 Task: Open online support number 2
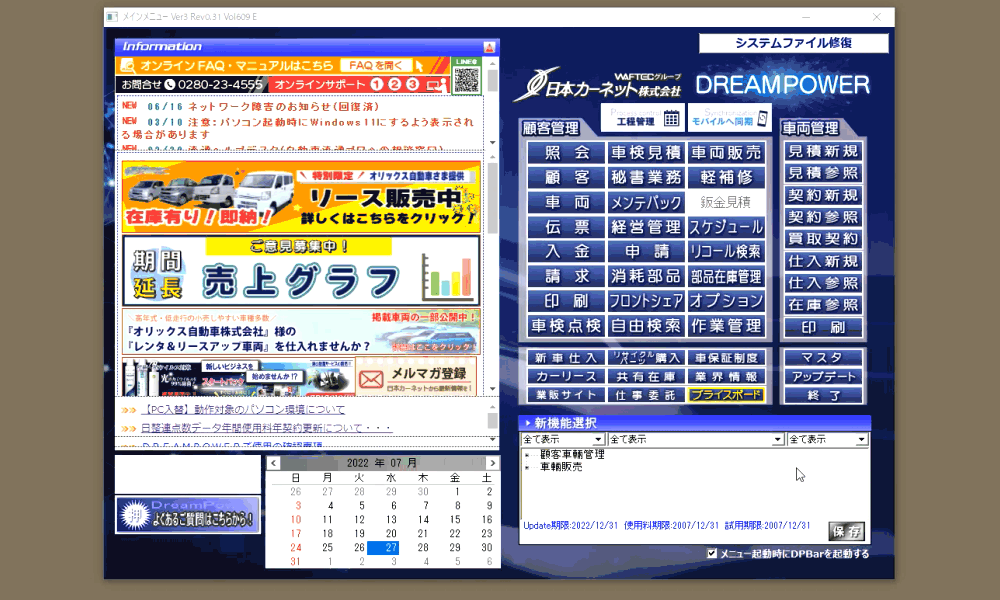(x=395, y=84)
